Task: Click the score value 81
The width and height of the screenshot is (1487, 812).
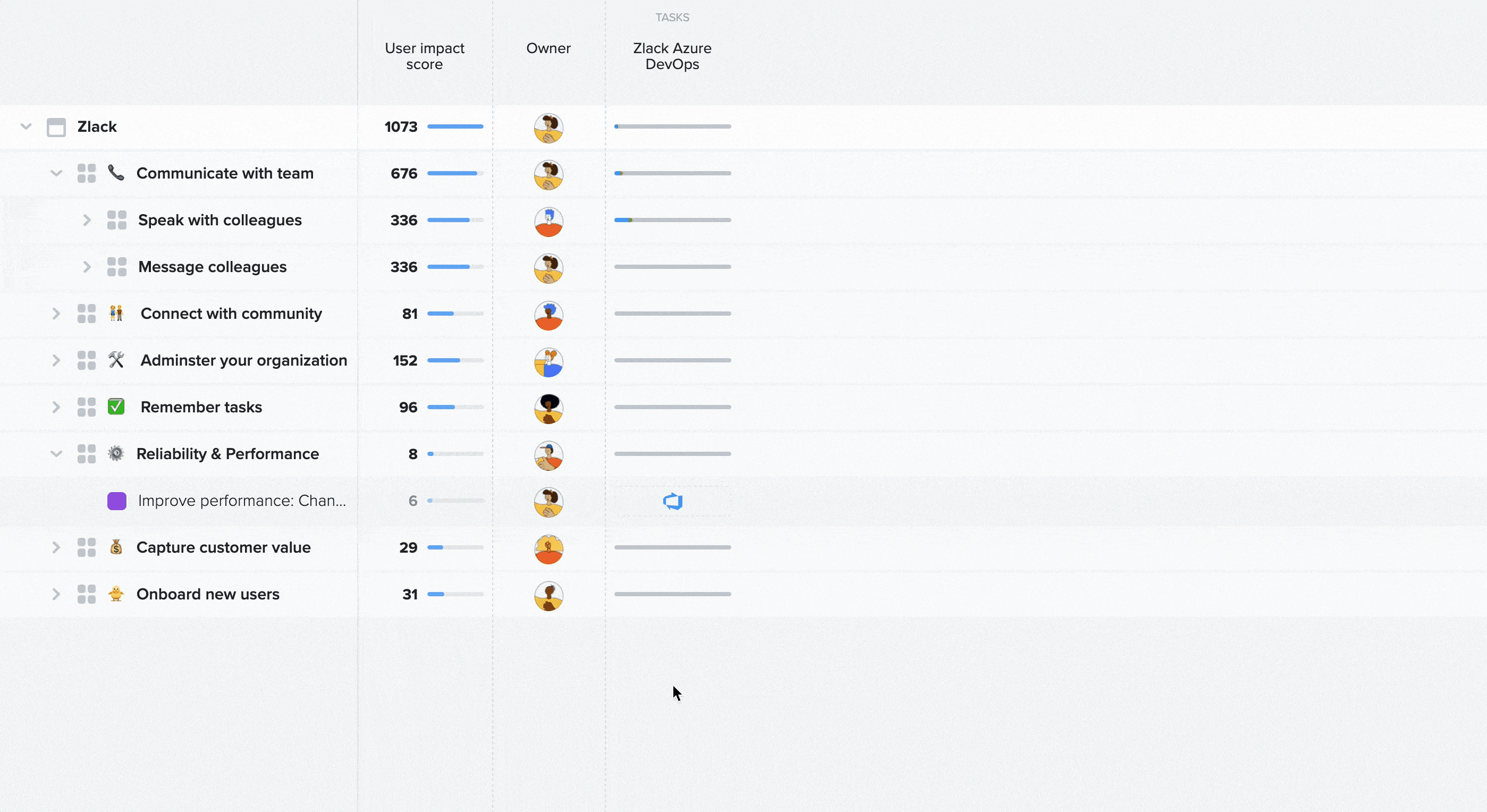Action: pos(410,314)
